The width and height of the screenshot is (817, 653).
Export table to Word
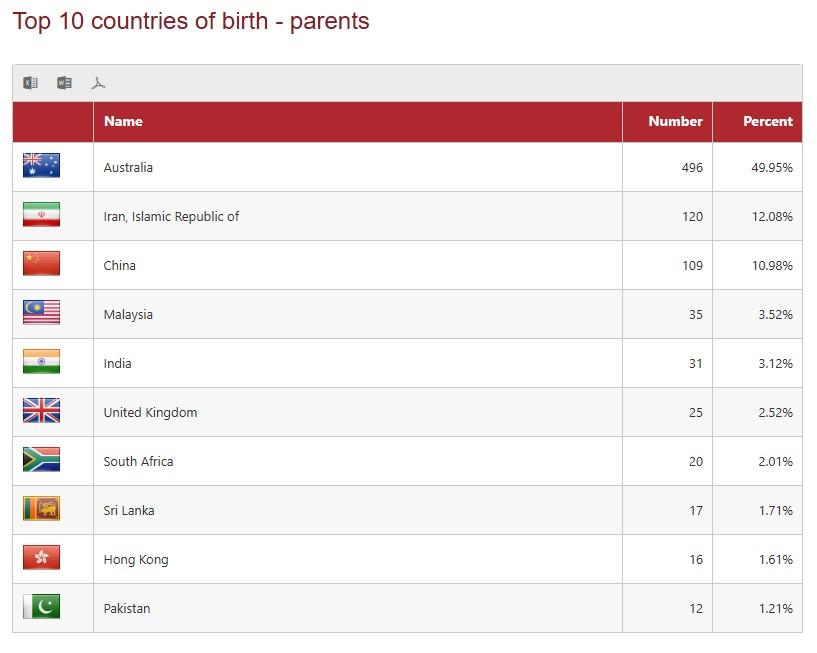point(64,83)
